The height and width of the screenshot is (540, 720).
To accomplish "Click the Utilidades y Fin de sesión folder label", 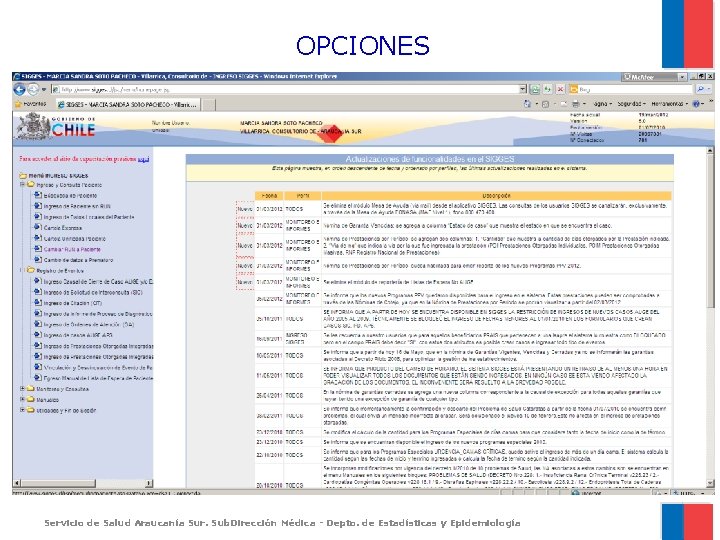I will pyautogui.click(x=66, y=411).
